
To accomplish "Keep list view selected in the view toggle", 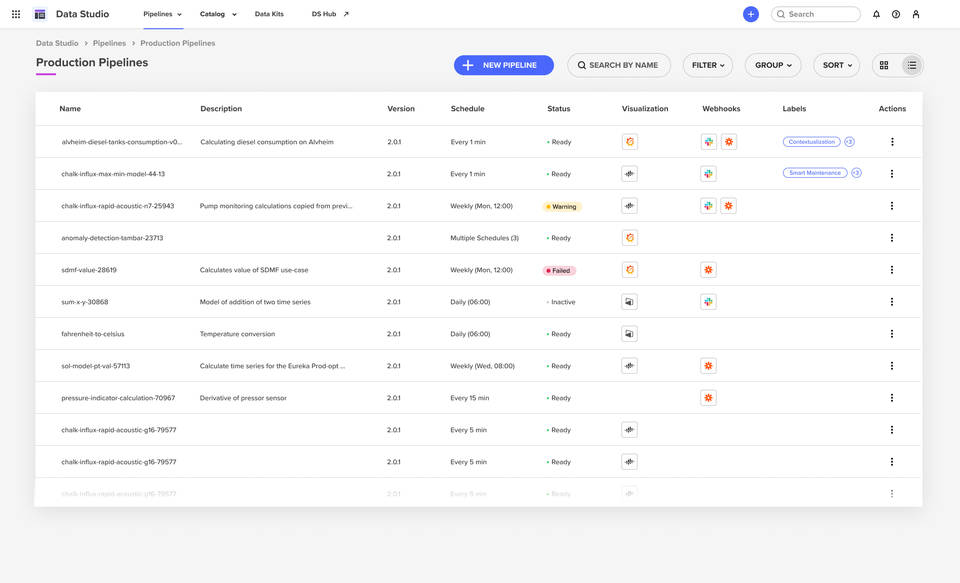I will coord(911,64).
